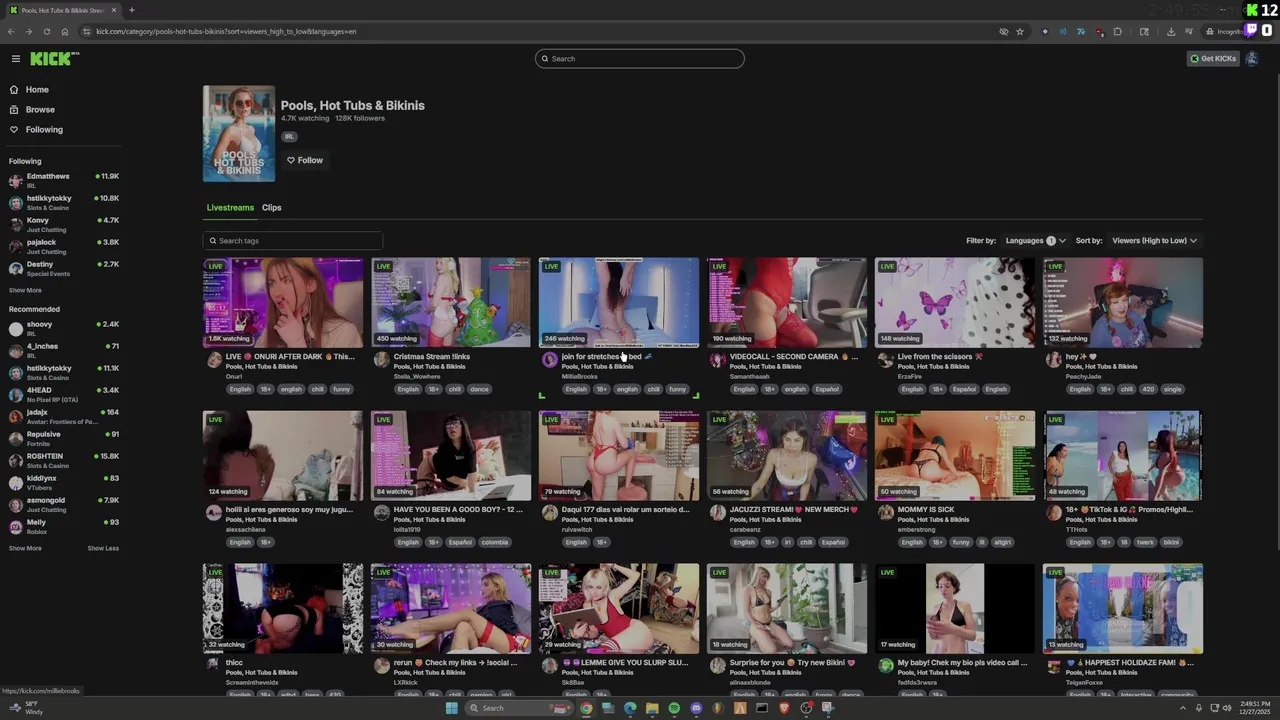Go to the browser home page

coord(64,32)
